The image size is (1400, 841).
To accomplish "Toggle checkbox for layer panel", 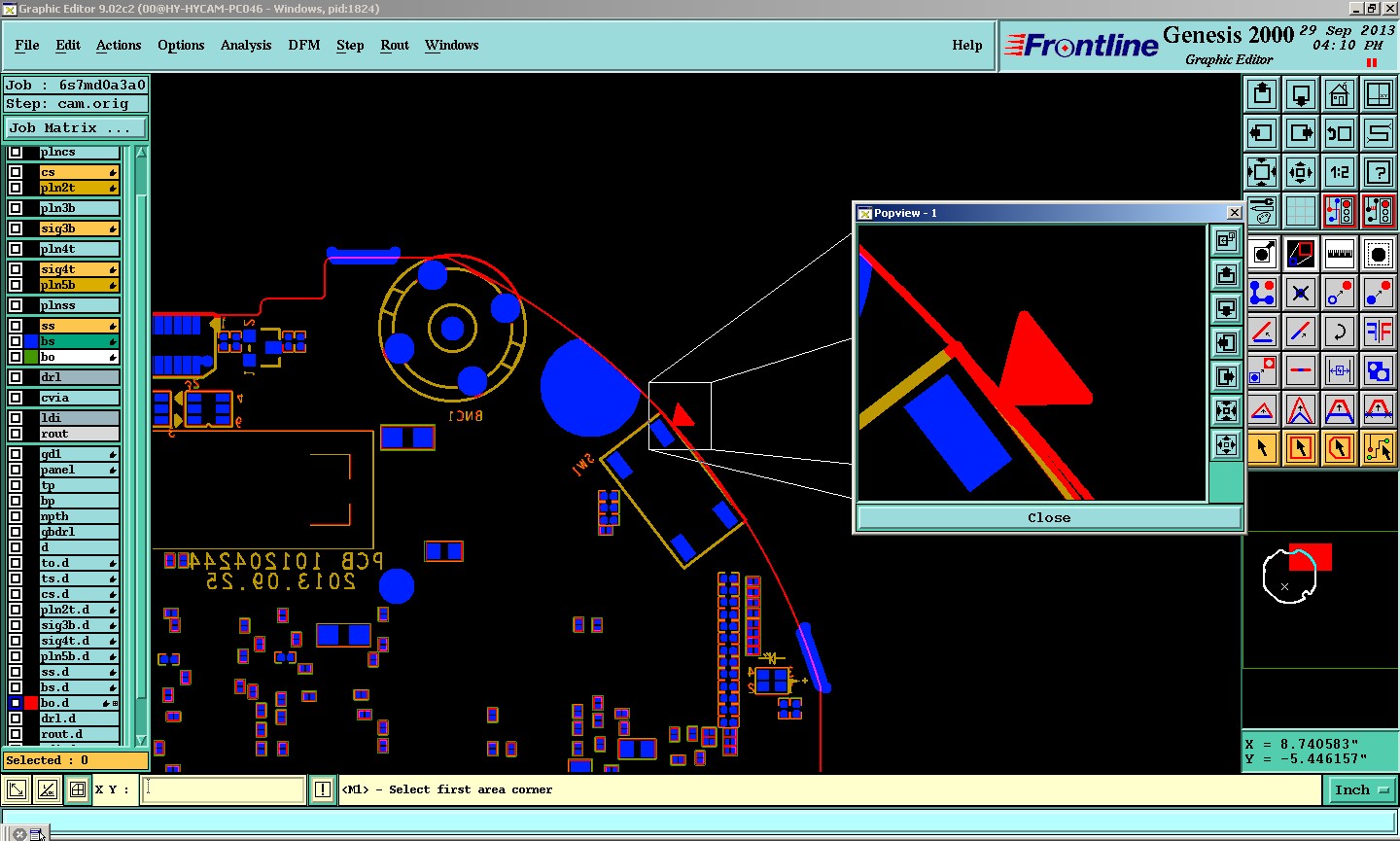I will point(16,470).
